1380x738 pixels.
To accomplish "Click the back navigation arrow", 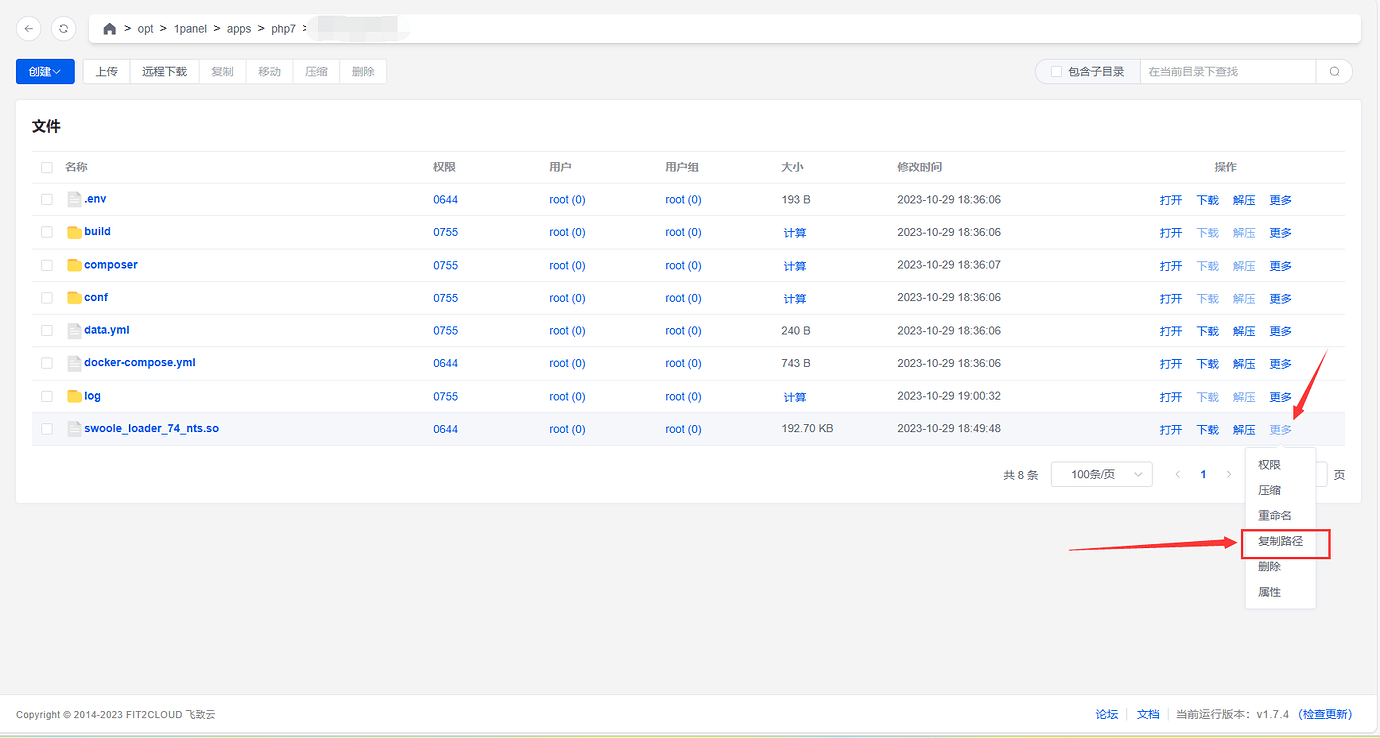I will pyautogui.click(x=28, y=28).
